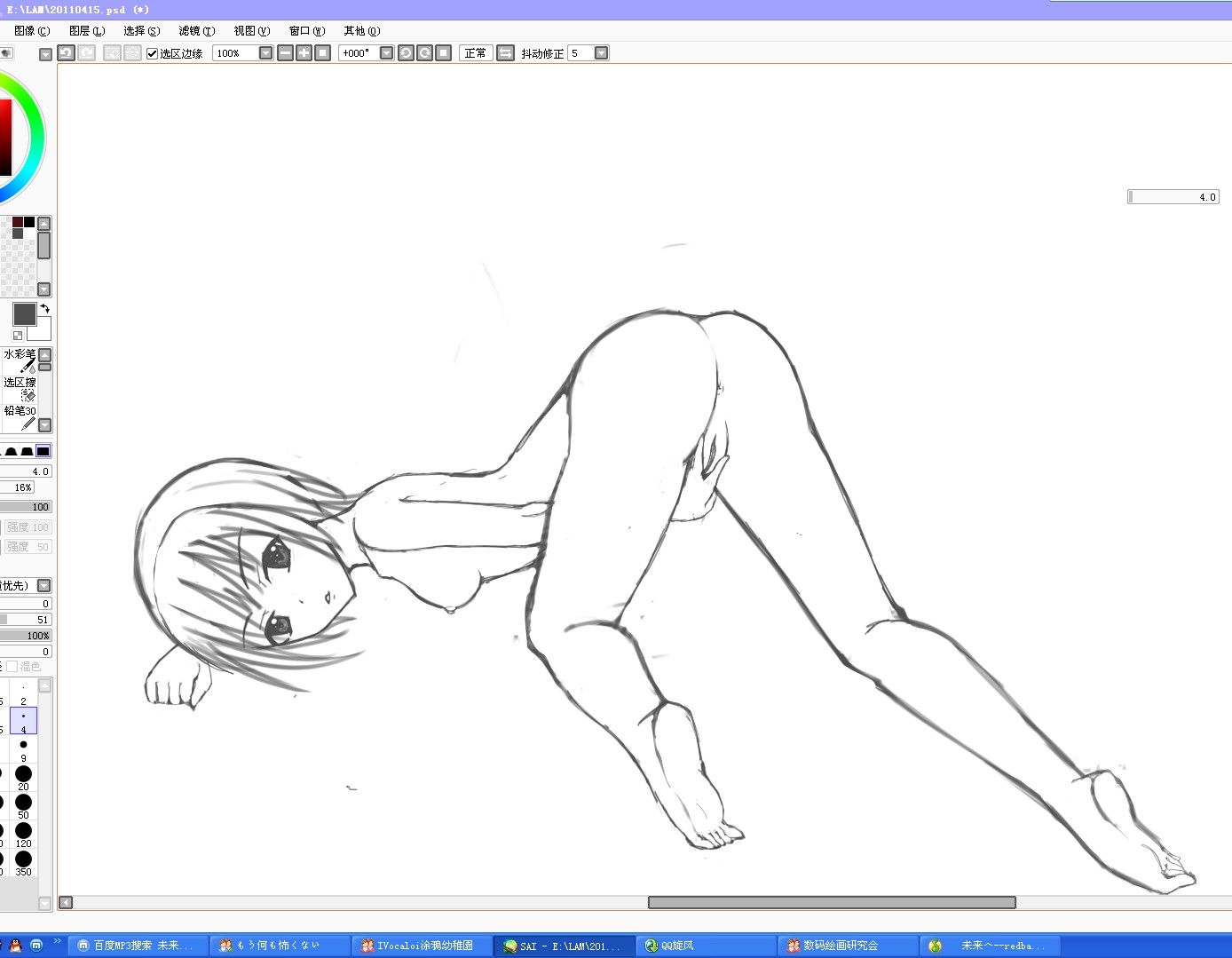Open the 窗口 menu
This screenshot has width=1232, height=958.
pyautogui.click(x=307, y=30)
